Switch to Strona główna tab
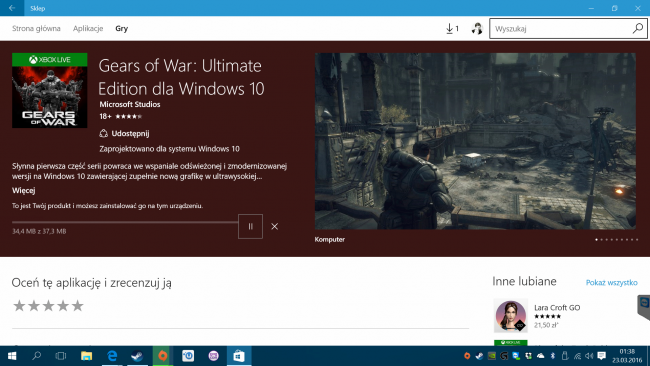The width and height of the screenshot is (650, 366). coord(36,29)
